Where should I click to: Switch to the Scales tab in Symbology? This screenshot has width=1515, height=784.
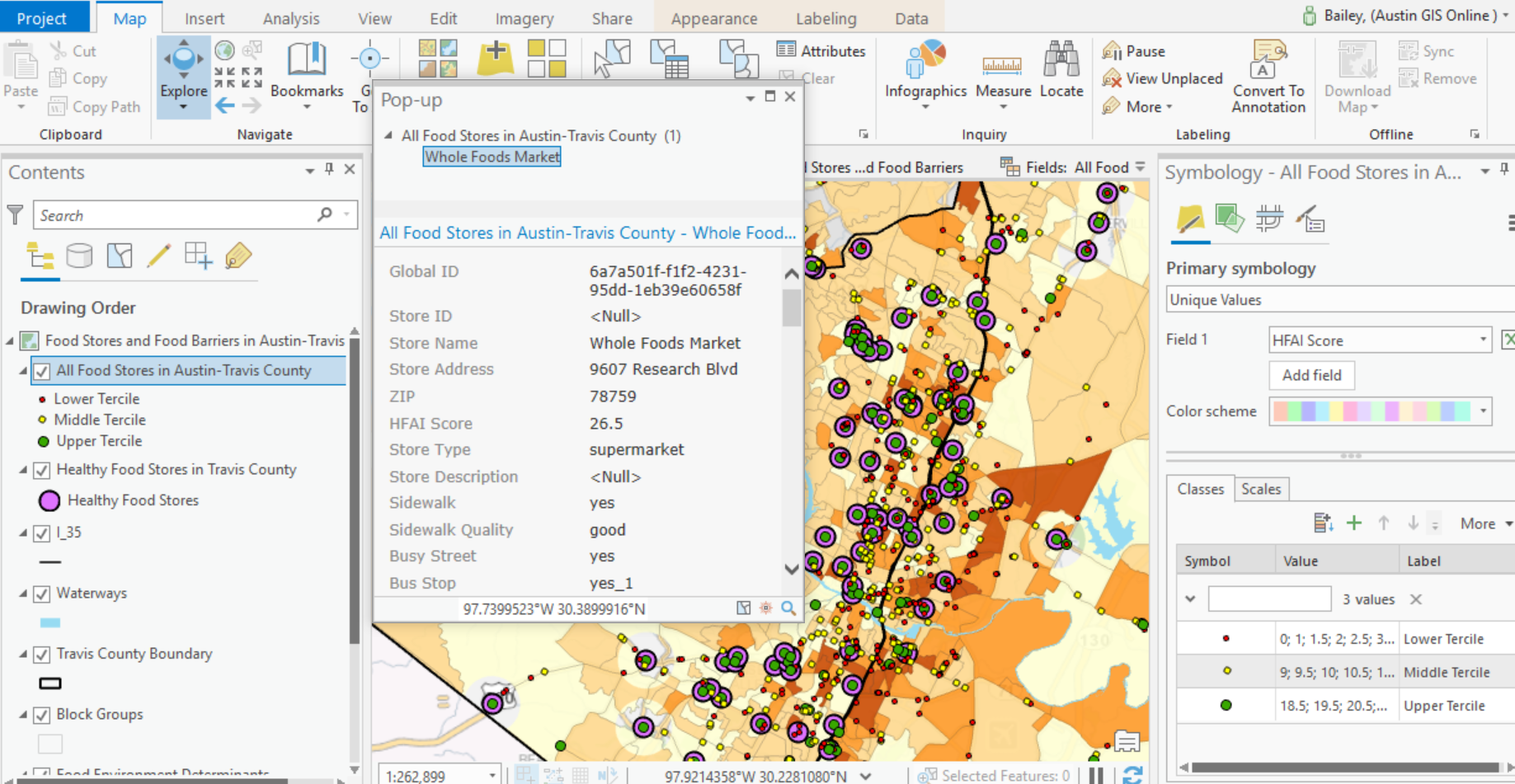pos(1261,489)
